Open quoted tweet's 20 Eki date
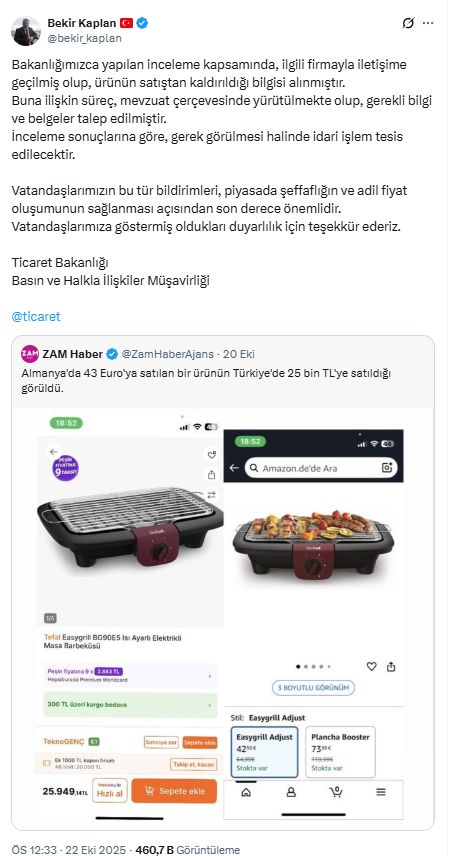 pyautogui.click(x=239, y=354)
